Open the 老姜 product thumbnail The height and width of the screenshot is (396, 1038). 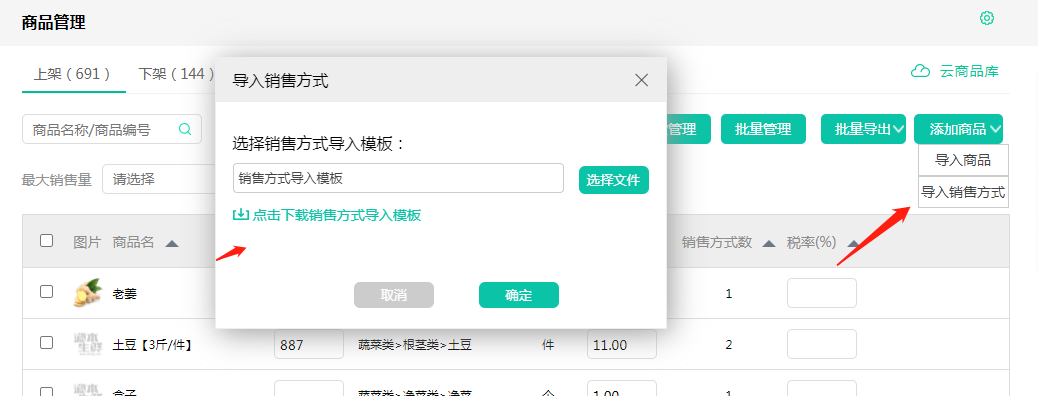[87, 292]
